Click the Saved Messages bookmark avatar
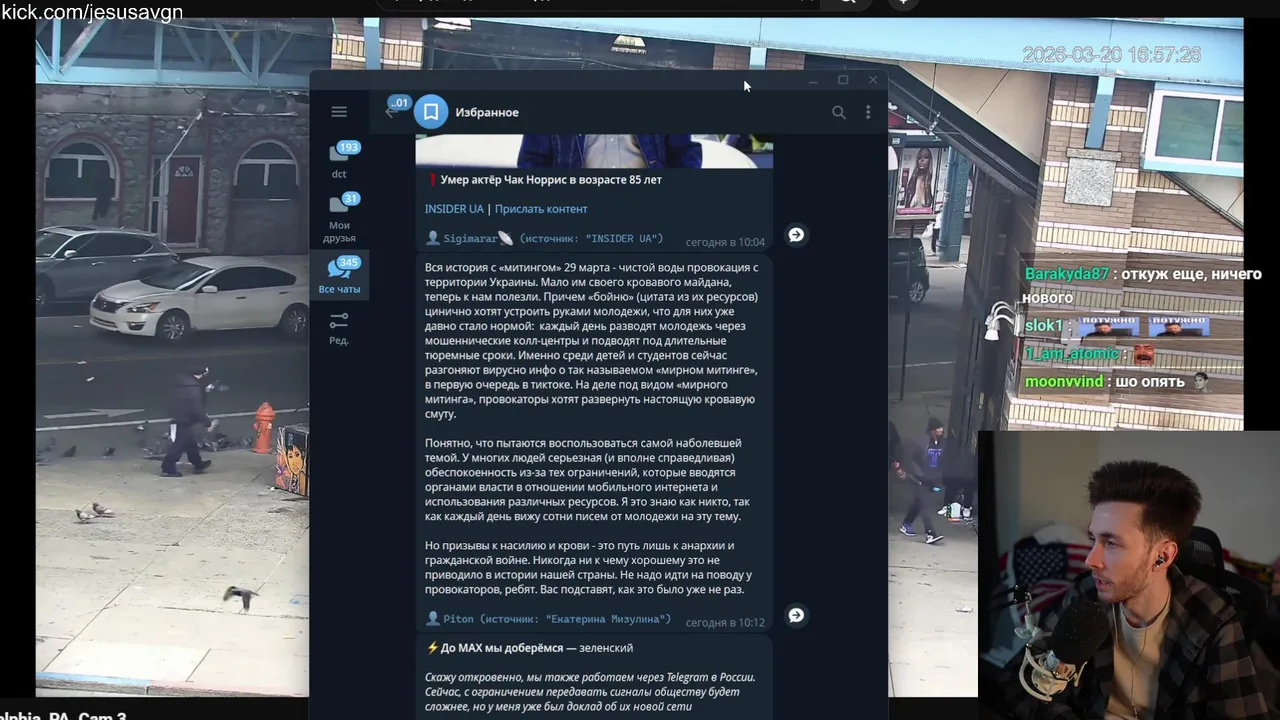This screenshot has width=1280, height=720. click(431, 112)
